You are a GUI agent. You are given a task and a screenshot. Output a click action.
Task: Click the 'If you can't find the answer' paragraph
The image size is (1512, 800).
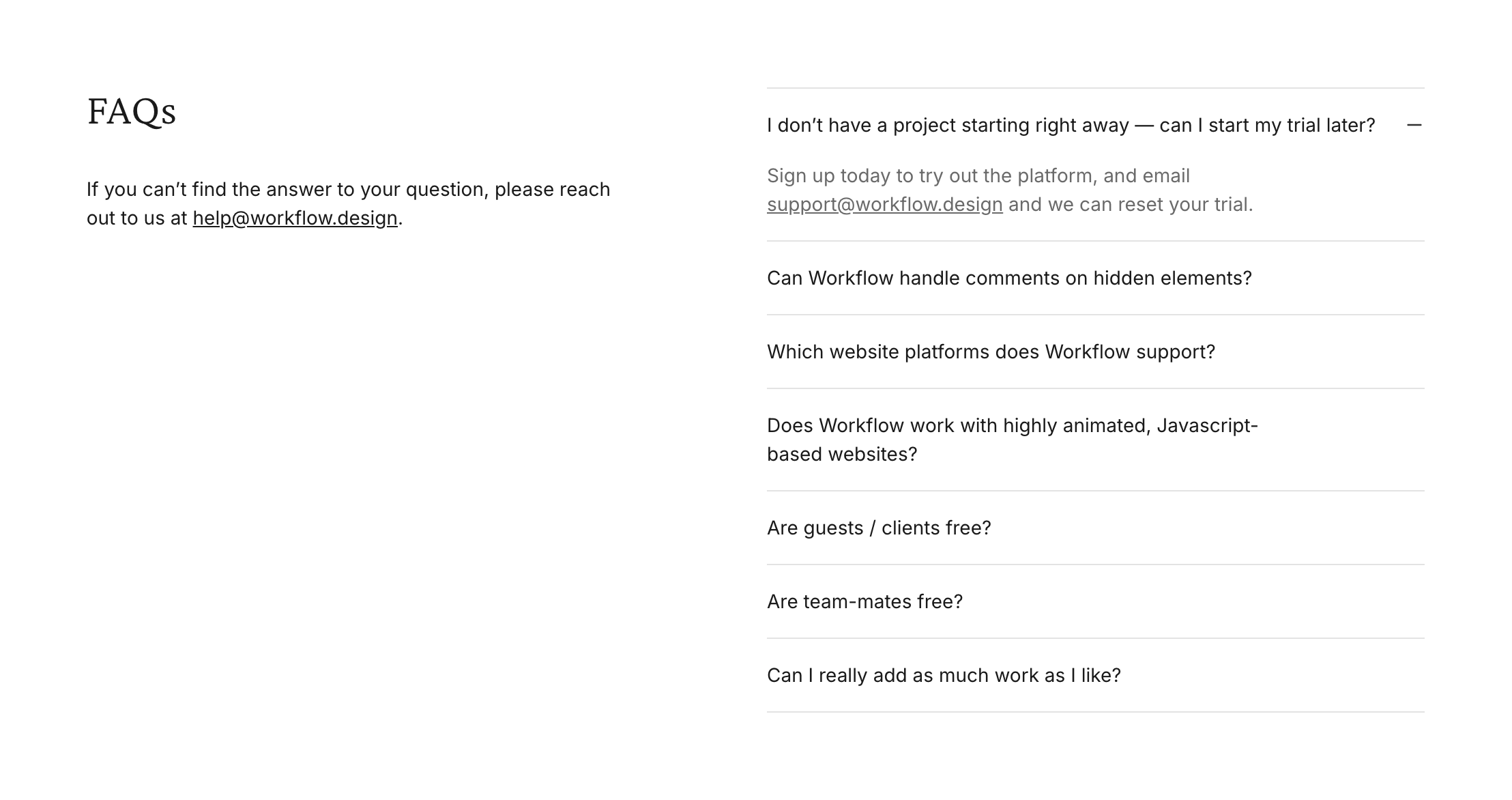348,190
